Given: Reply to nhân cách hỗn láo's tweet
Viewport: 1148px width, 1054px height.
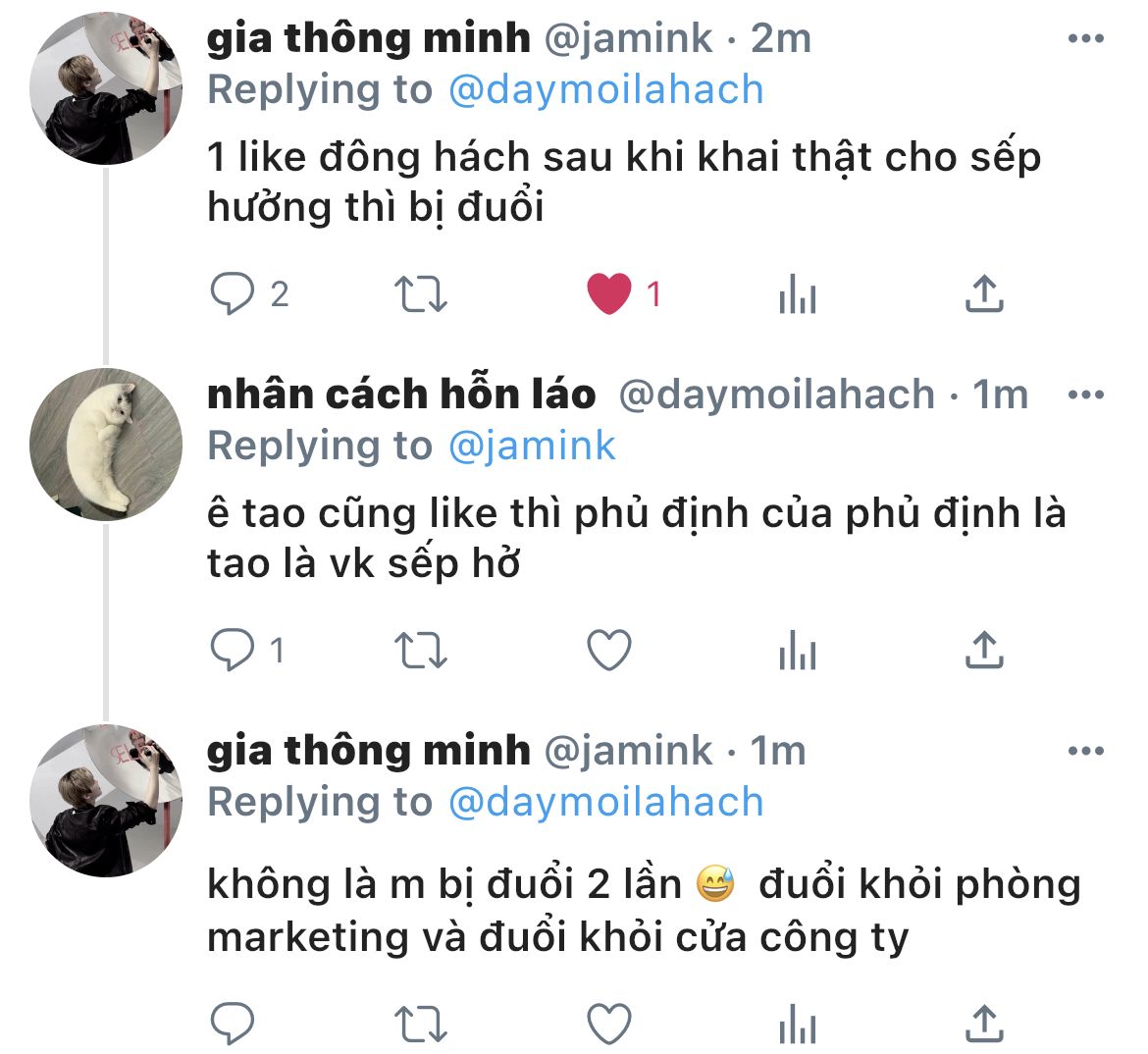Looking at the screenshot, I should click(x=233, y=650).
